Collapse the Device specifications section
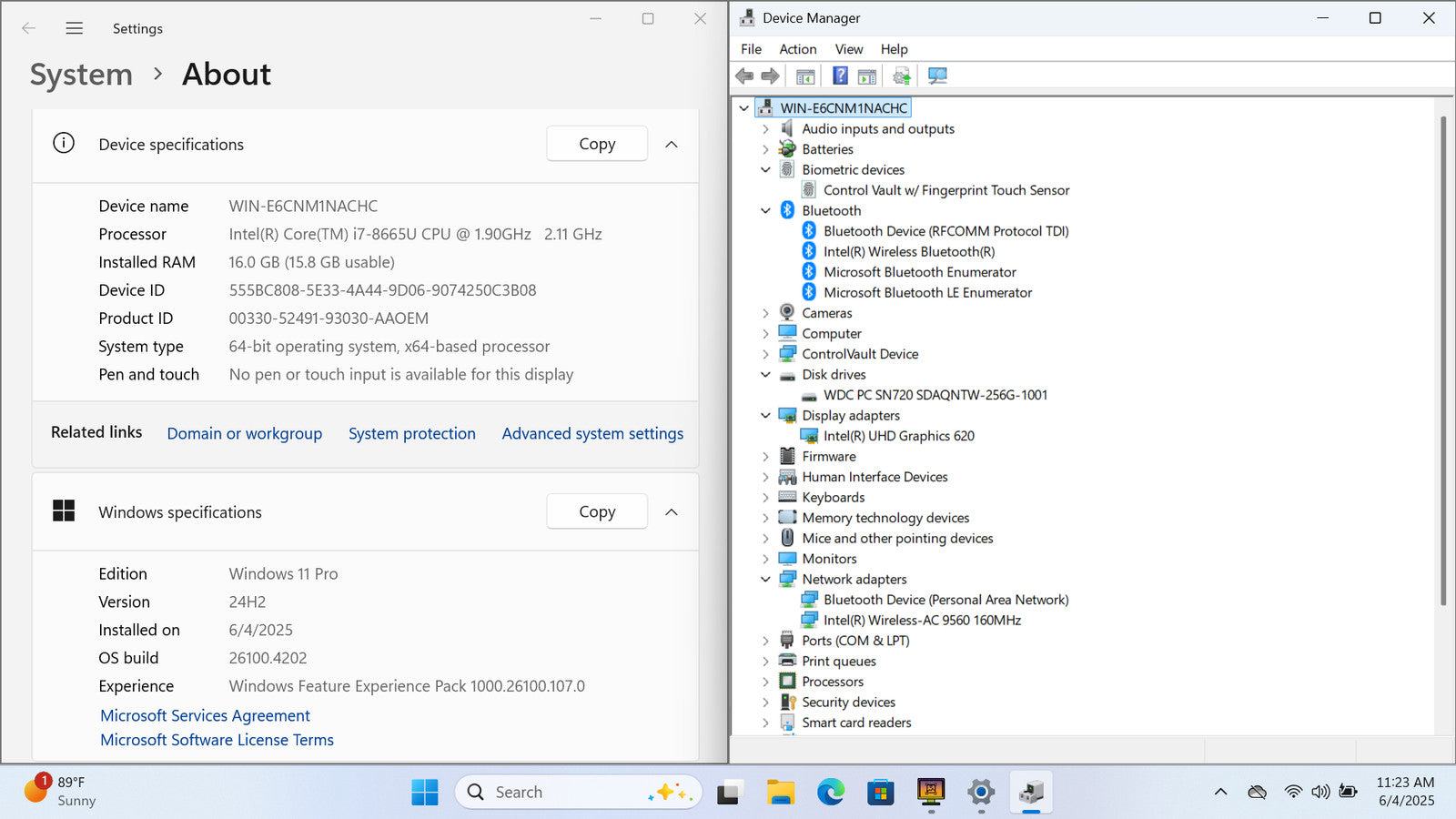 672,145
